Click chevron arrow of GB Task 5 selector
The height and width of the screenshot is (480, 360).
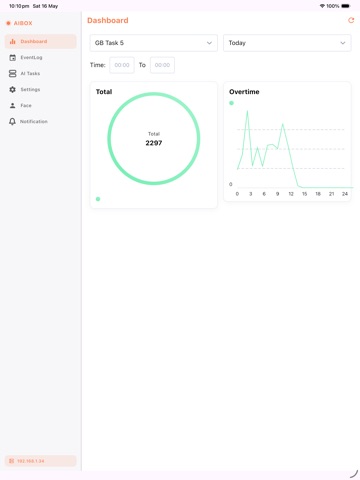(209, 43)
